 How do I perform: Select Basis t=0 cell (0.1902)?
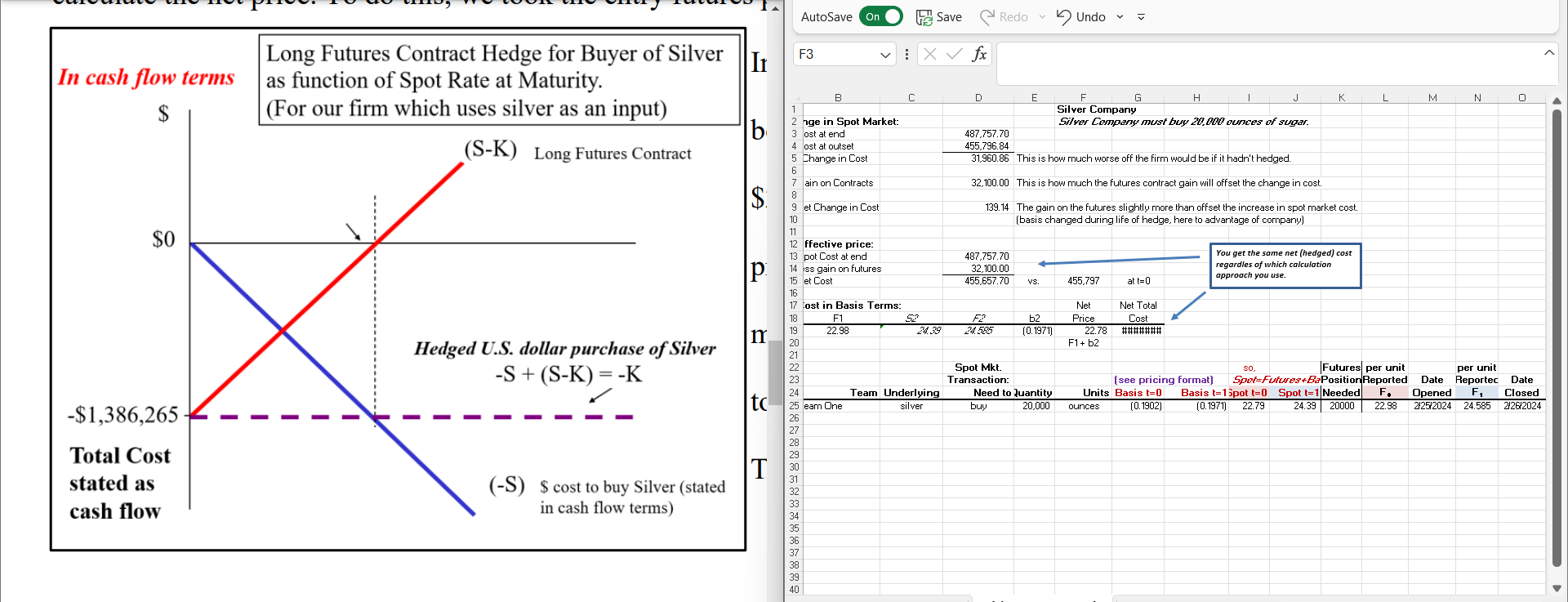(1138, 406)
